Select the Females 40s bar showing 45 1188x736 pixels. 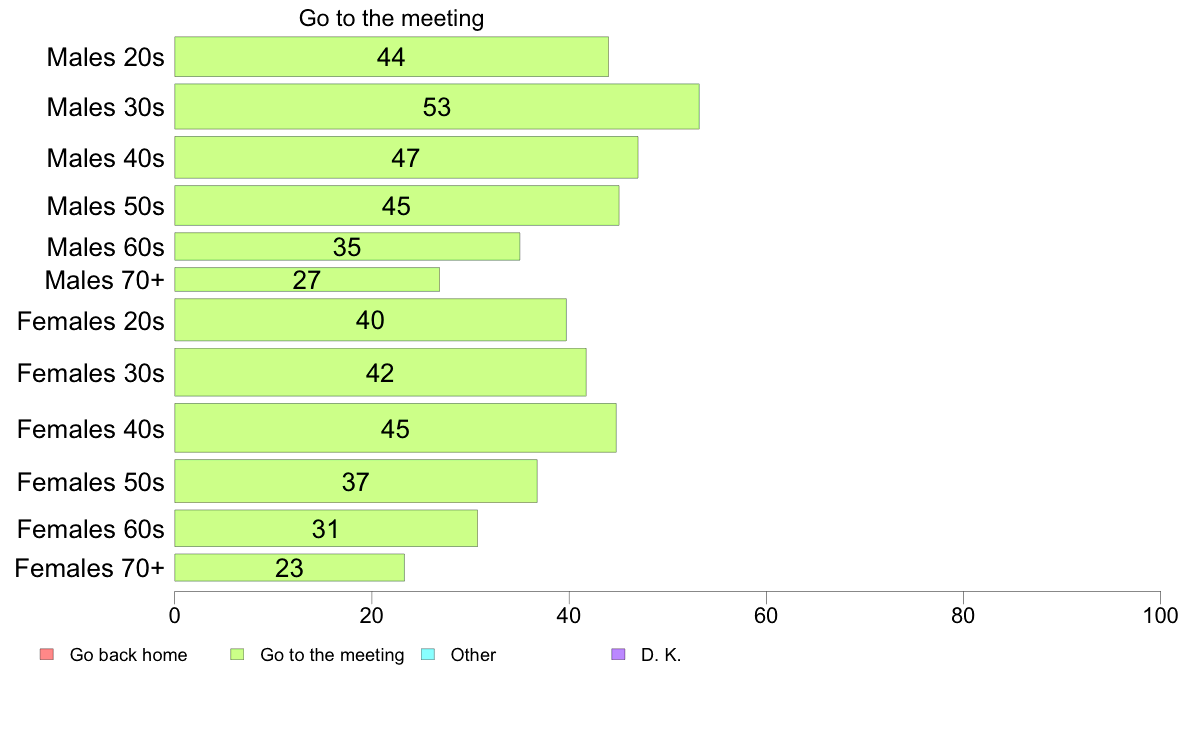395,428
